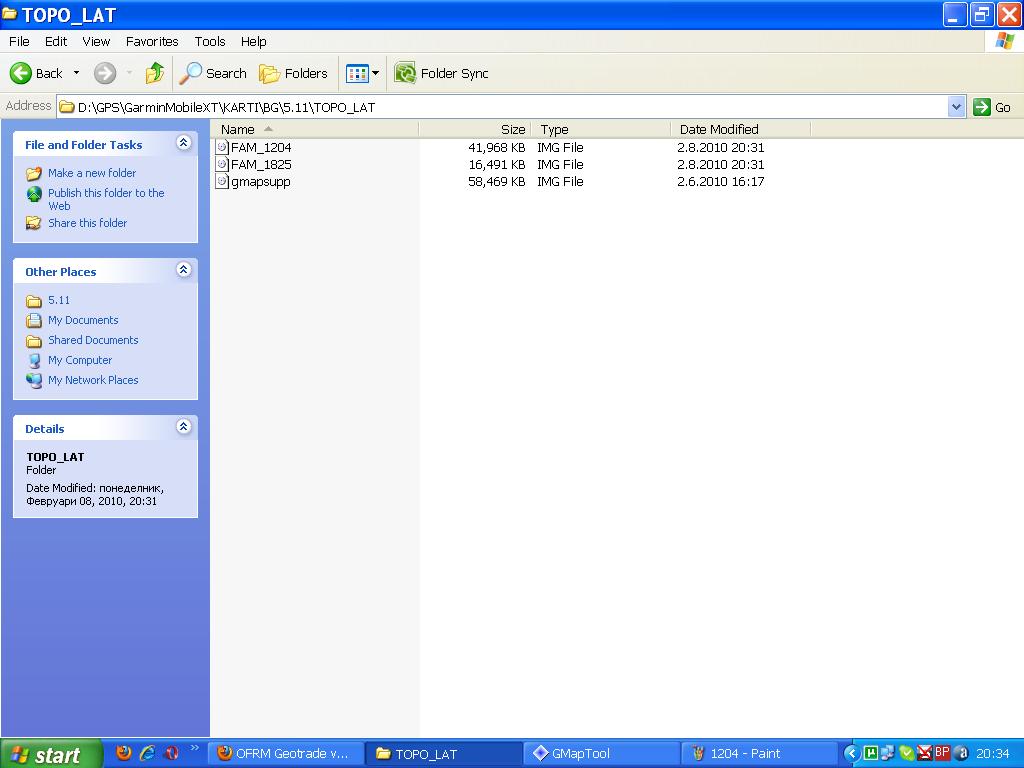Sort files by Date Modified column
The width and height of the screenshot is (1024, 768).
coord(719,129)
